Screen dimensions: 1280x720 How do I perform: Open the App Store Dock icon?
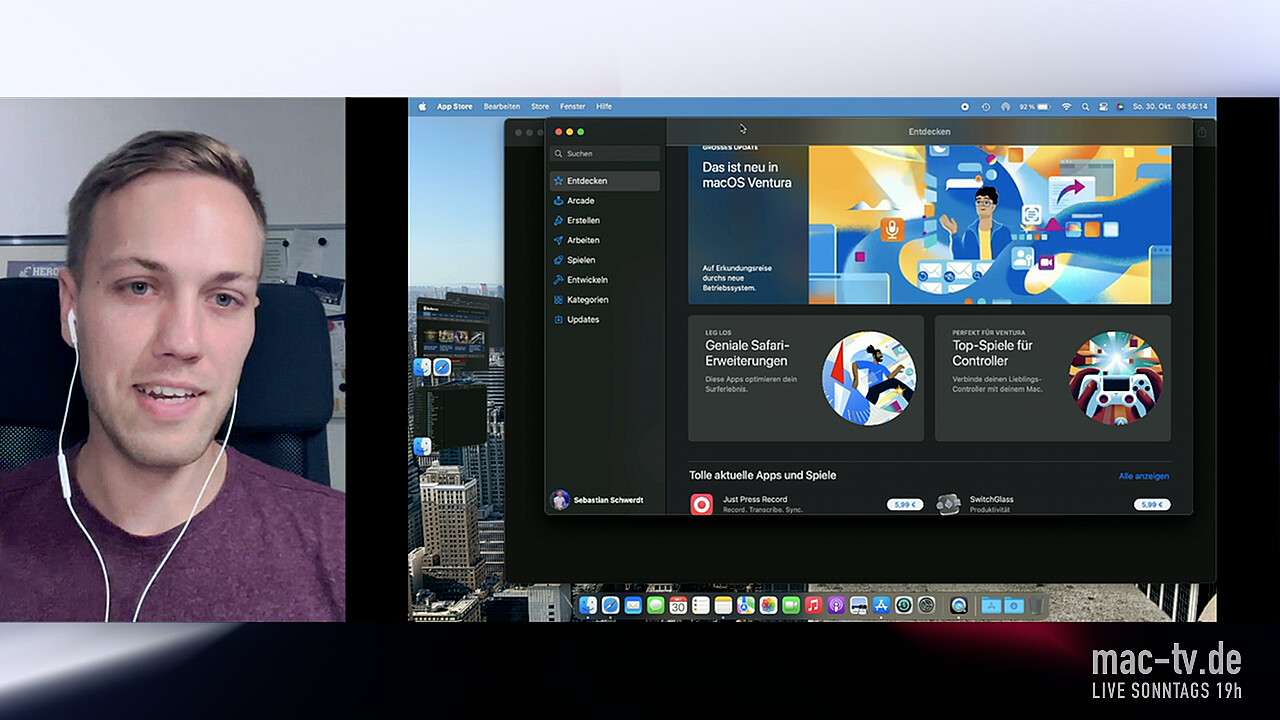882,605
